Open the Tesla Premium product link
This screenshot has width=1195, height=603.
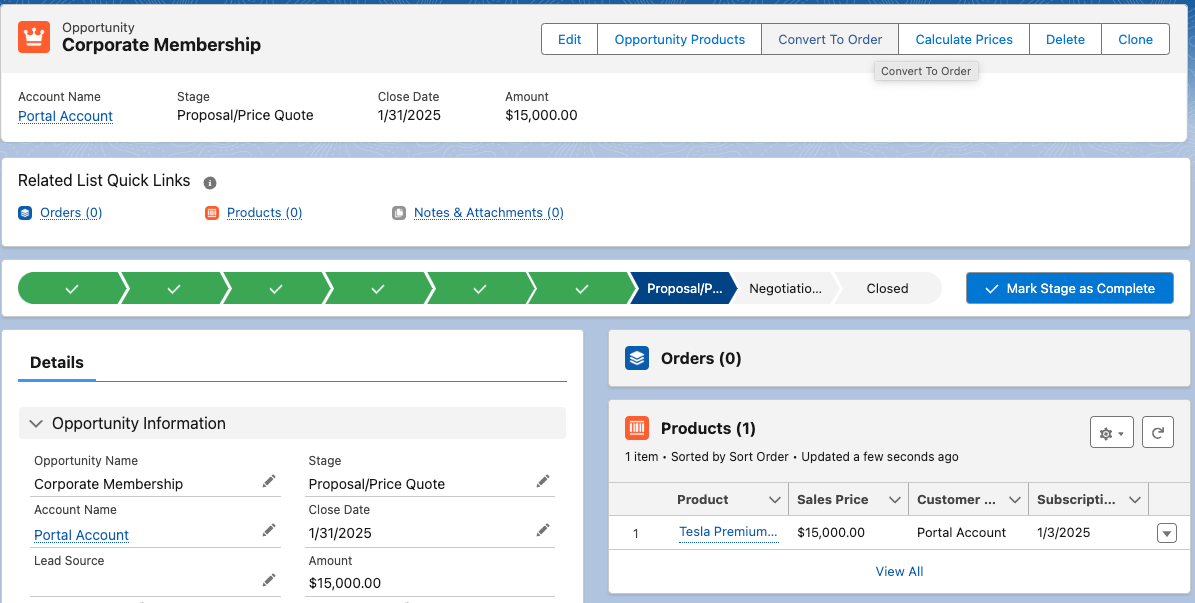point(729,532)
